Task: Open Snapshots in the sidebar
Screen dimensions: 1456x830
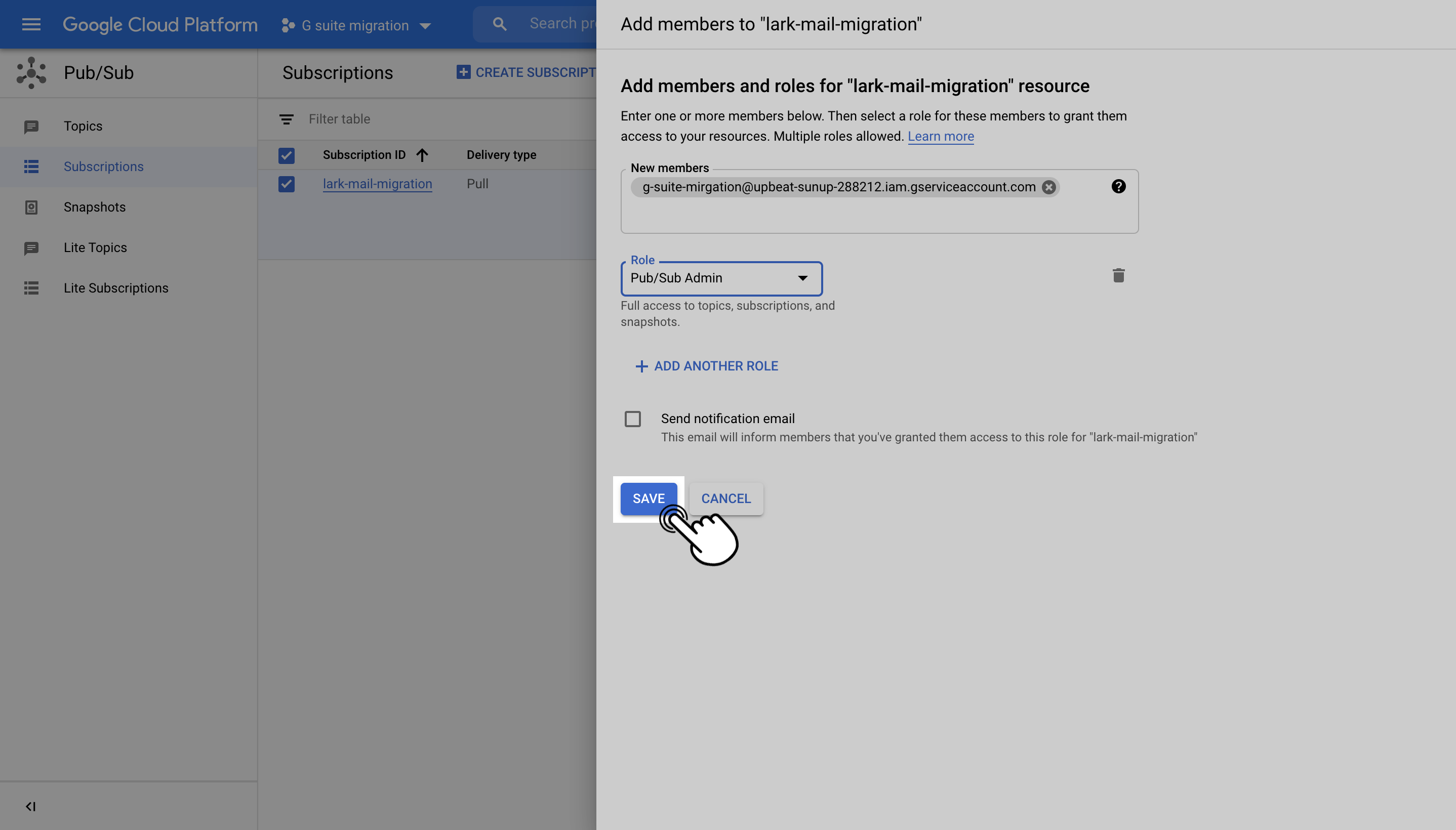Action: [x=94, y=207]
